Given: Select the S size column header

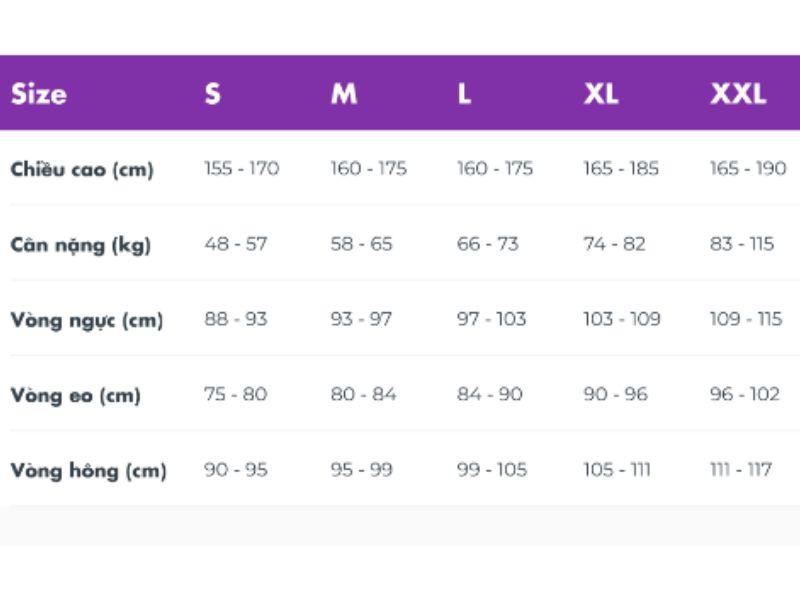Looking at the screenshot, I should click(212, 94).
